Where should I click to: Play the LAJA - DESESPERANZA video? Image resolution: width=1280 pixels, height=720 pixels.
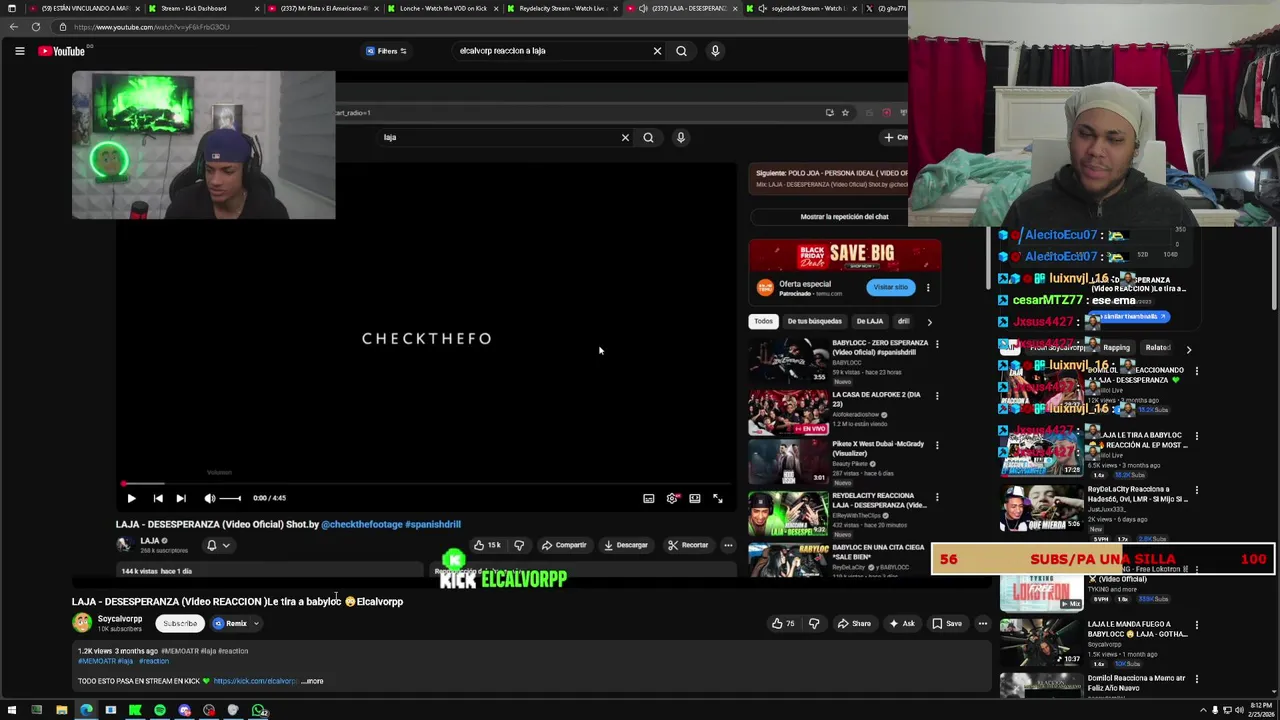(131, 498)
